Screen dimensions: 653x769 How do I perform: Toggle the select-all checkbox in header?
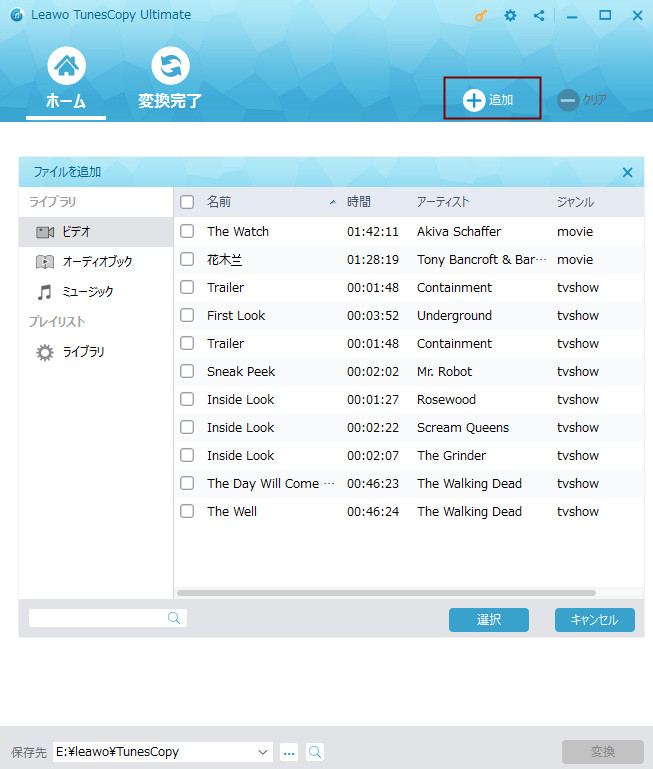pyautogui.click(x=187, y=202)
